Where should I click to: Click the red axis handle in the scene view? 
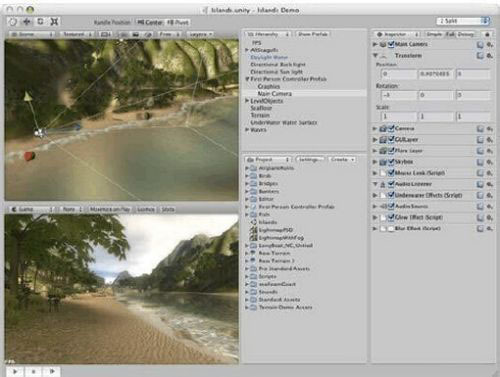pyautogui.click(x=29, y=156)
